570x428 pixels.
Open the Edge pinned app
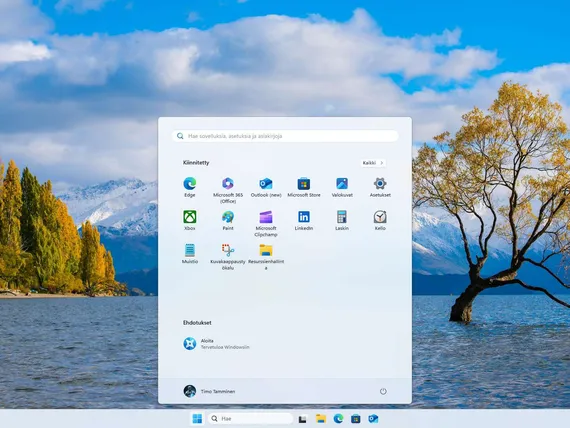pos(190,187)
